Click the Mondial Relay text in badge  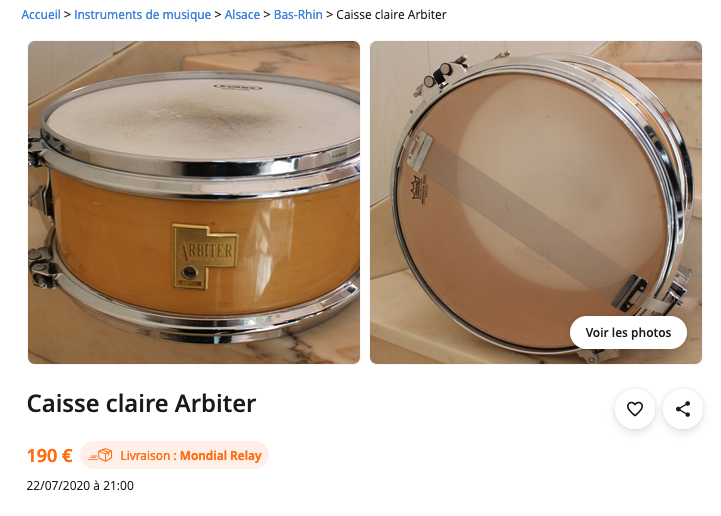click(221, 456)
